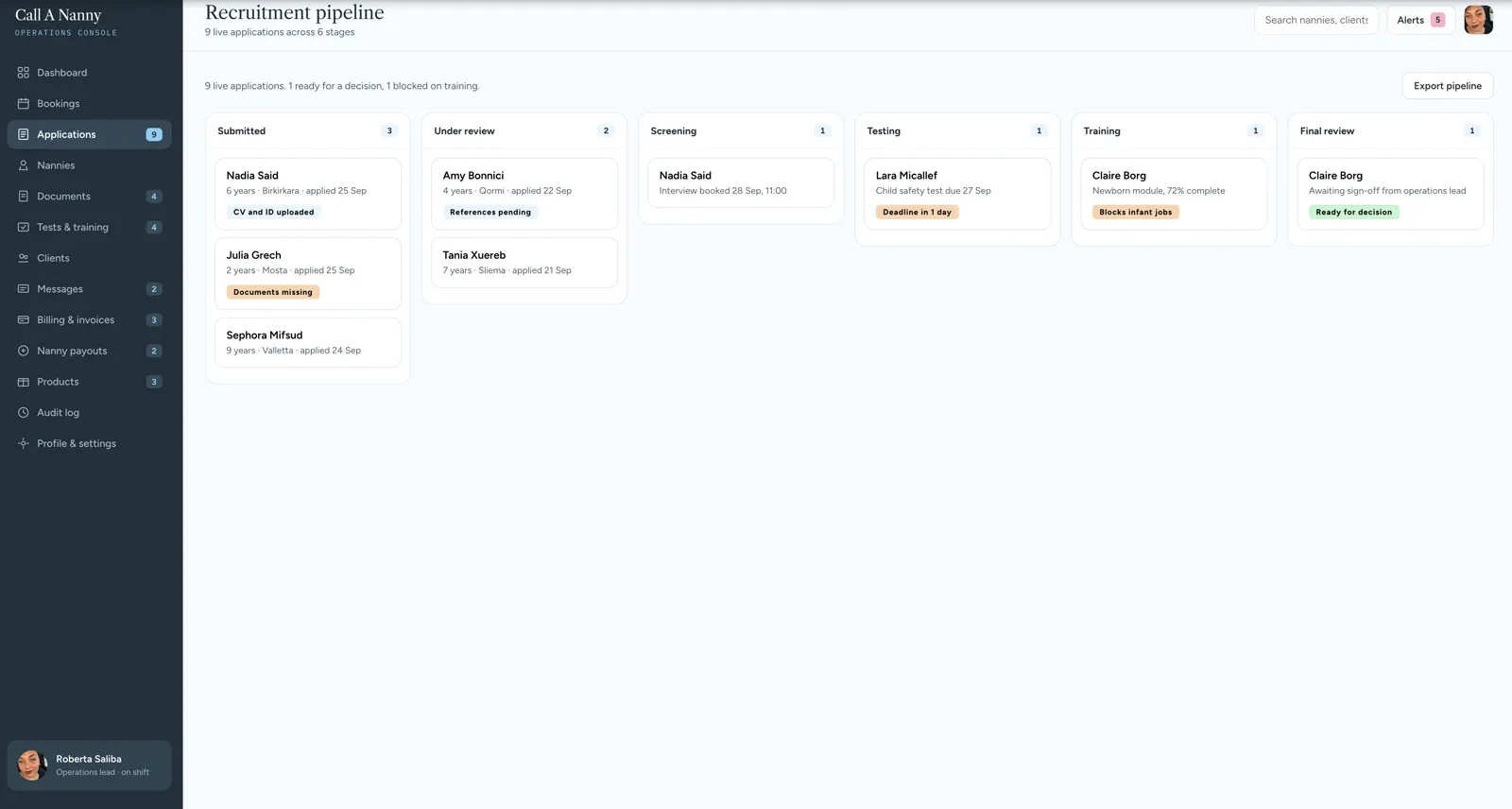This screenshot has height=809, width=1512.
Task: Open the Amy Bonnici application card
Action: tap(524, 194)
